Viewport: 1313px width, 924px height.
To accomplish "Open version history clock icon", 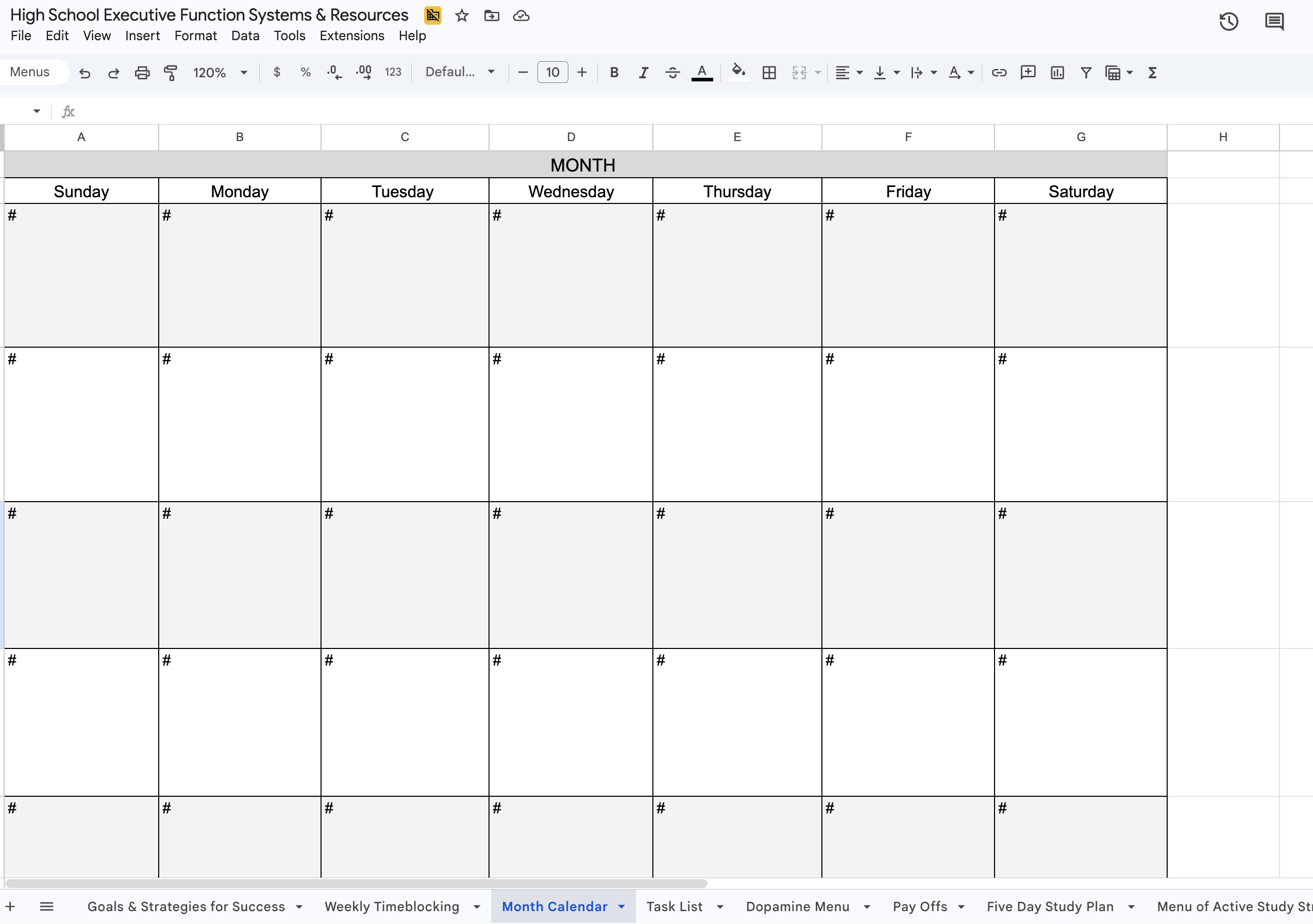I will point(1228,22).
